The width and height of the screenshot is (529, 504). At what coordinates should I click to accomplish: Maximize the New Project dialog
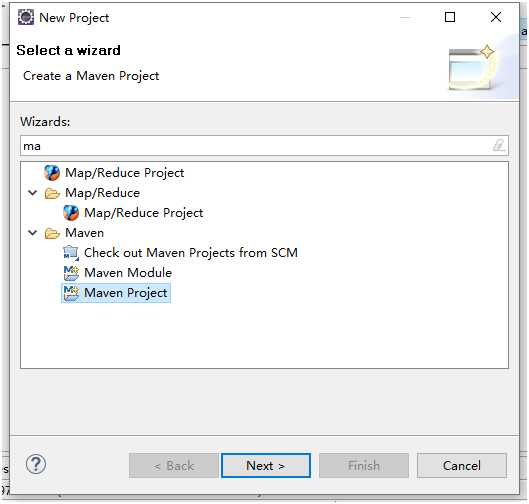pyautogui.click(x=450, y=17)
